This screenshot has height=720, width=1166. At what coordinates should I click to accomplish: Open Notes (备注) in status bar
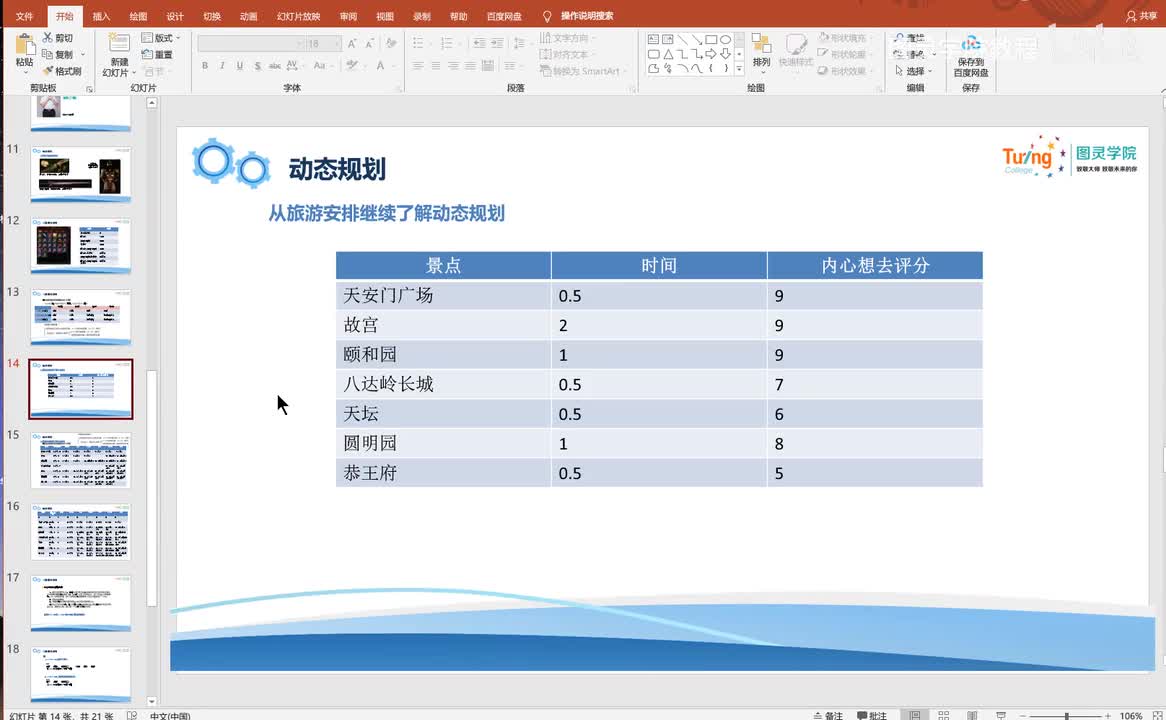[828, 715]
